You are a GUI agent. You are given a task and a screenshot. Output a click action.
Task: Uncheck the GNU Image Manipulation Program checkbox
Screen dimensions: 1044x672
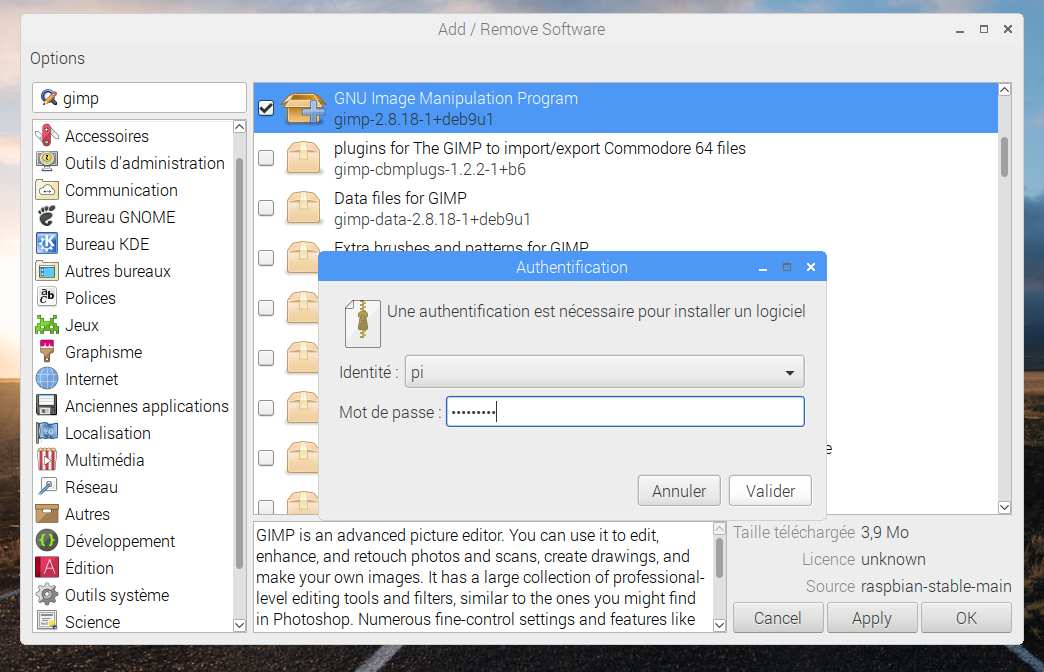[x=266, y=108]
